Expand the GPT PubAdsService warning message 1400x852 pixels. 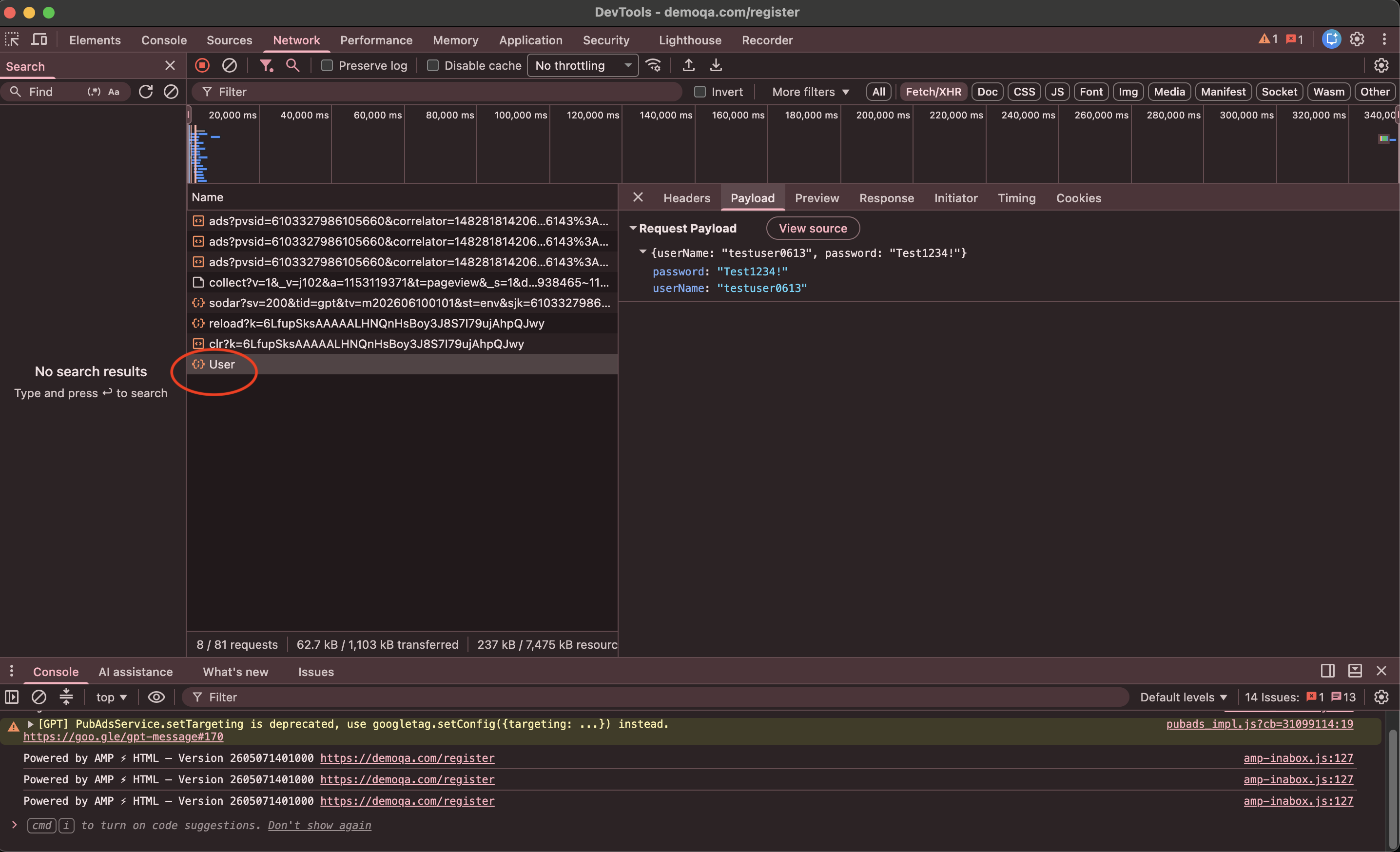(30, 724)
